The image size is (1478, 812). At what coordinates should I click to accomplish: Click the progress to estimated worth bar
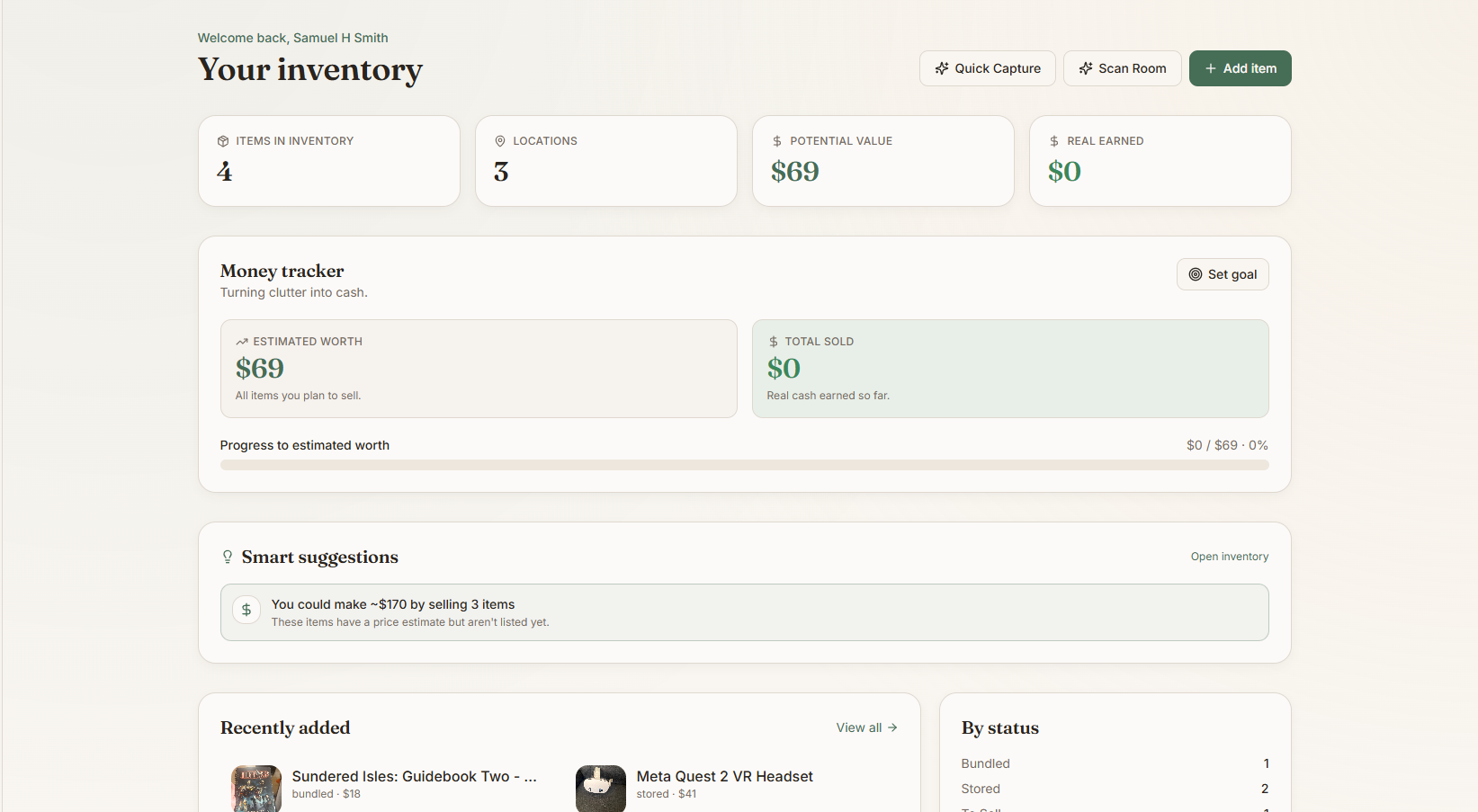pyautogui.click(x=744, y=465)
